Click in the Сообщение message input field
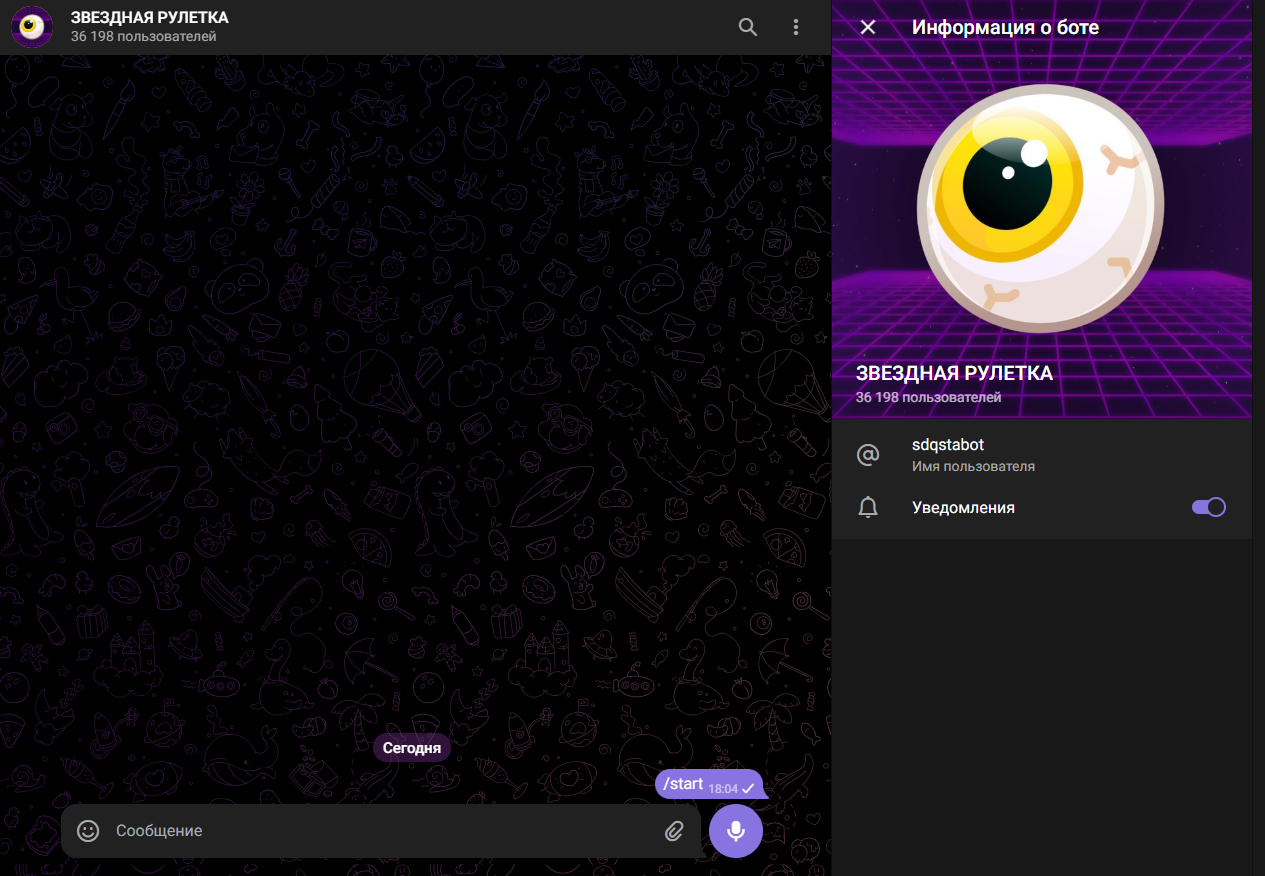1265x876 pixels. pos(380,831)
